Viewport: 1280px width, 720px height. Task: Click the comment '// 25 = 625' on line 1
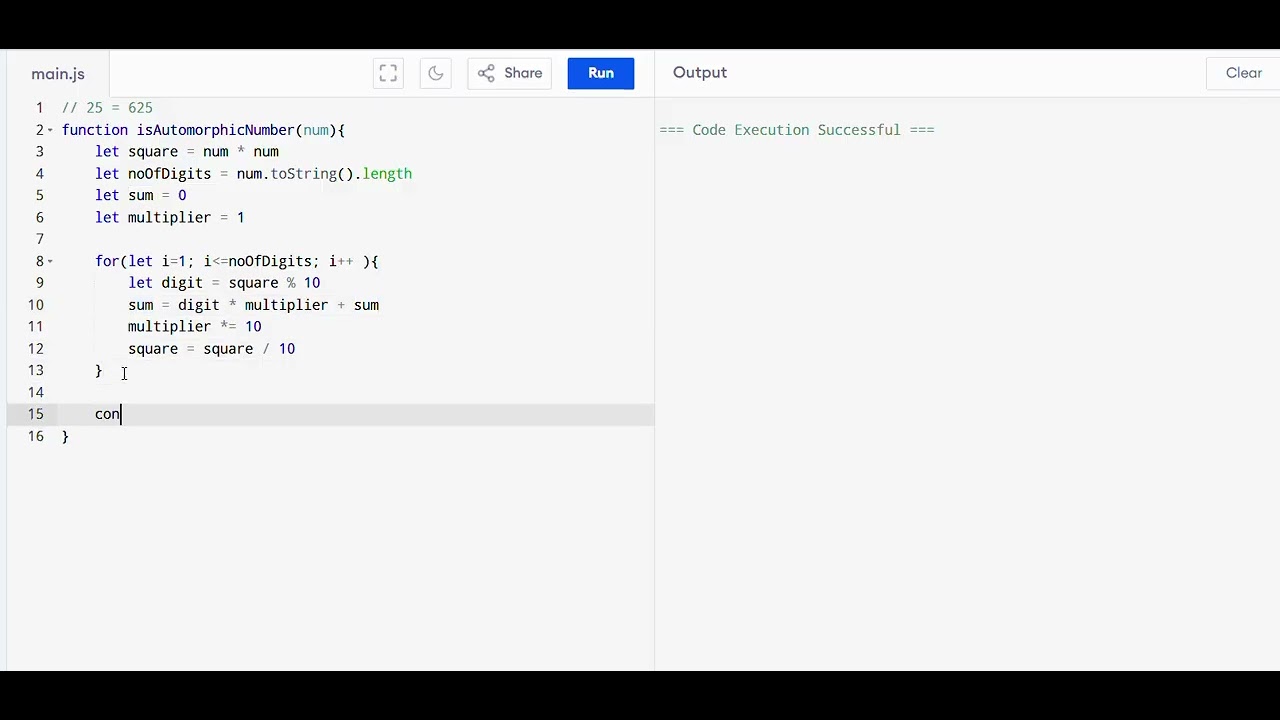pos(107,108)
